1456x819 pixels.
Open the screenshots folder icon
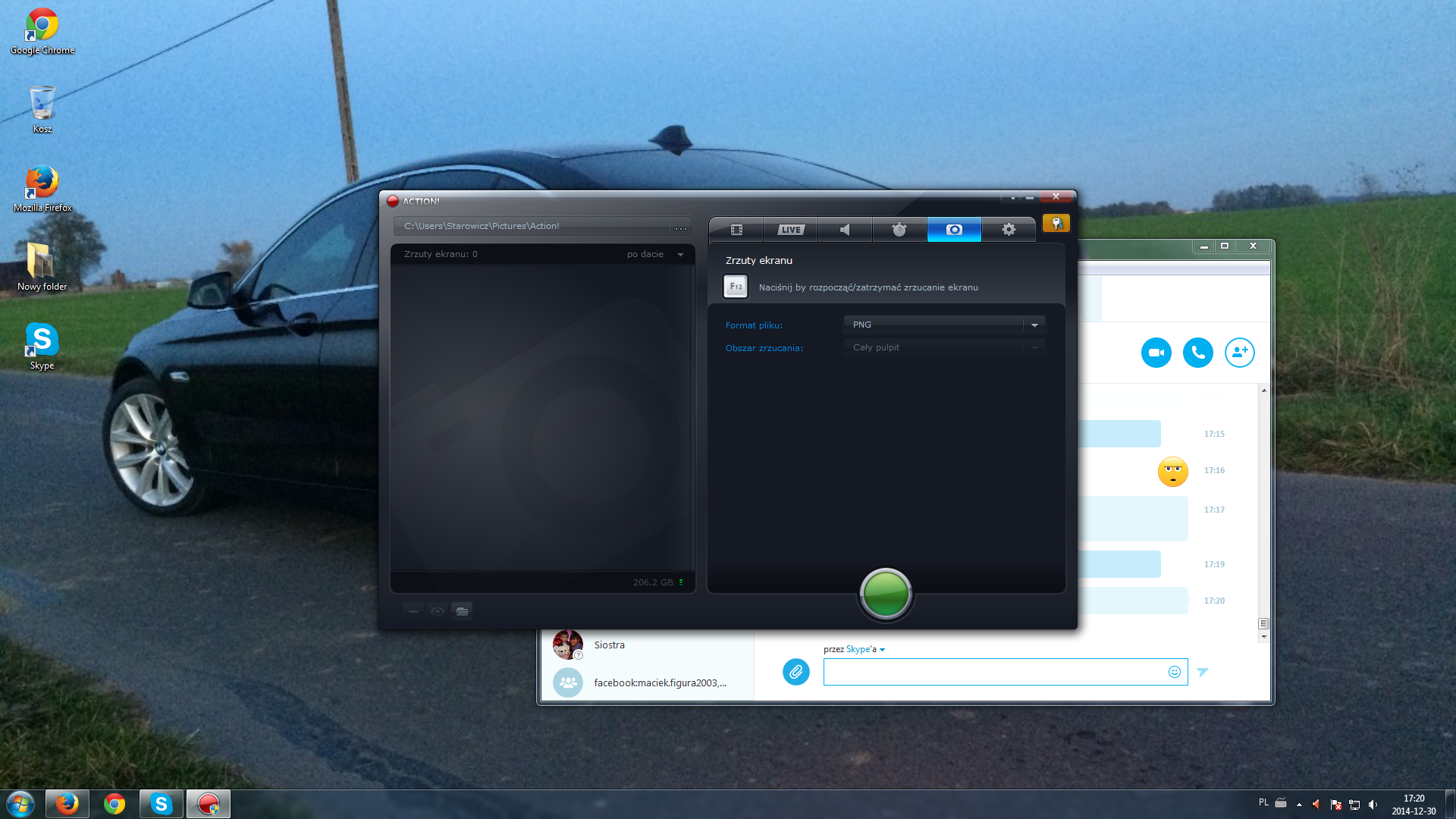click(462, 611)
